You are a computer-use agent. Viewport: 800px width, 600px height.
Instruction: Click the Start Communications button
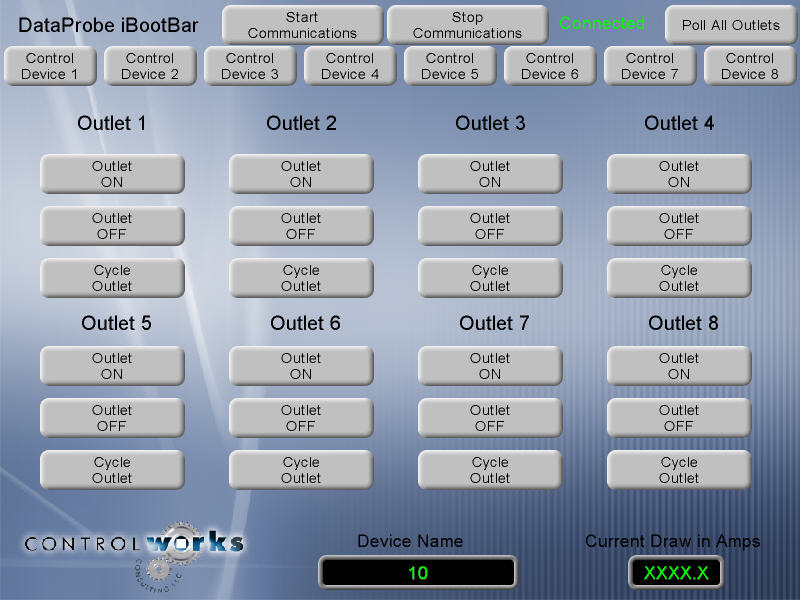click(x=302, y=24)
